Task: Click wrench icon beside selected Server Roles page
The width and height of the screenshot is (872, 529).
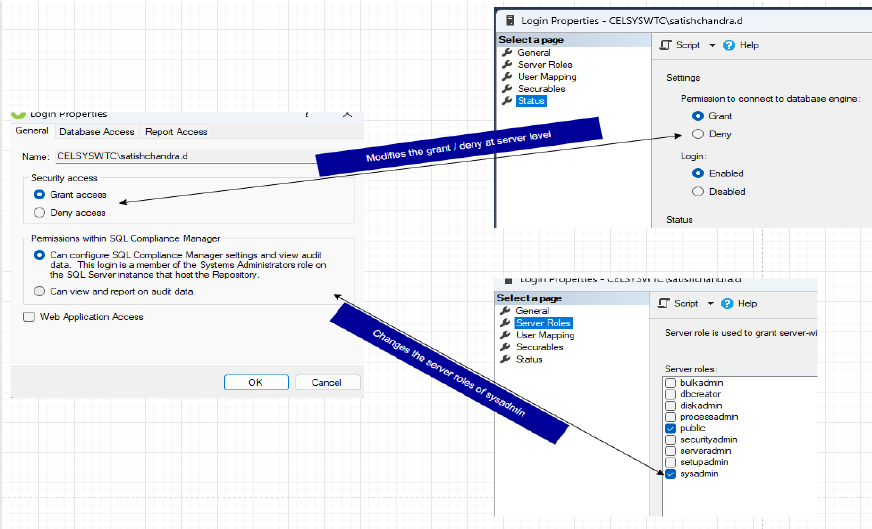Action: coord(505,323)
